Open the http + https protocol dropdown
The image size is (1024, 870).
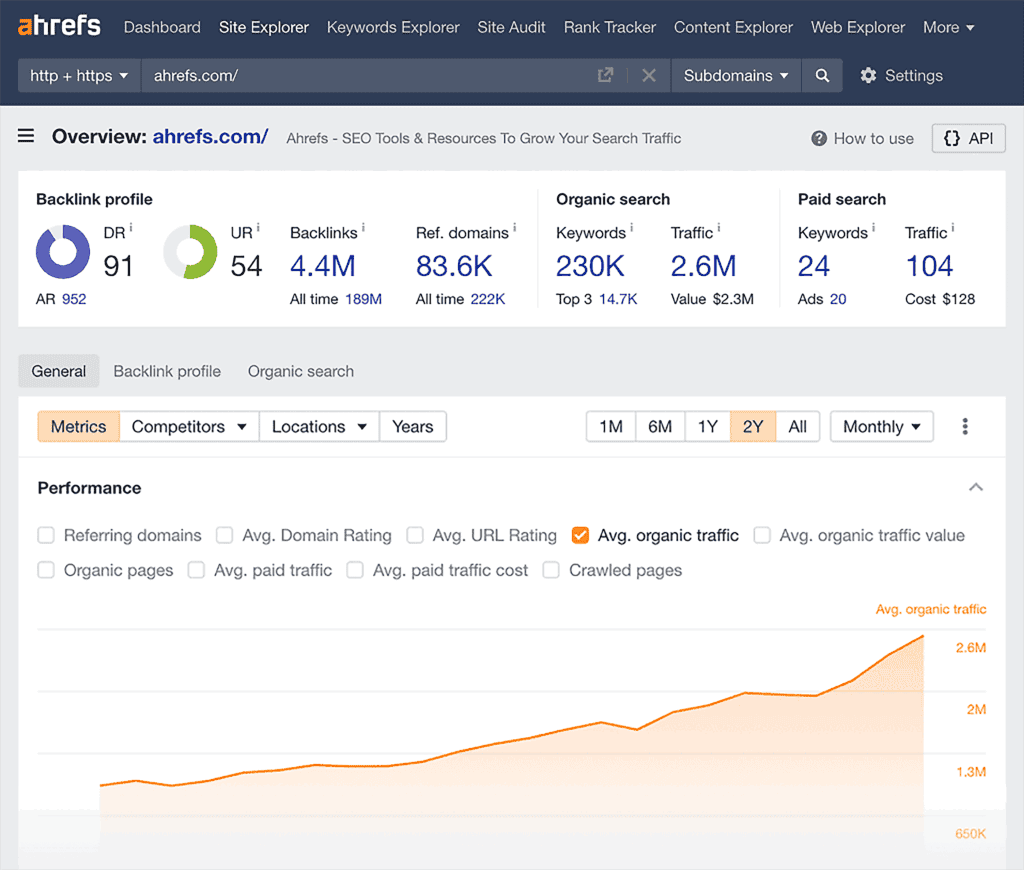click(x=78, y=75)
